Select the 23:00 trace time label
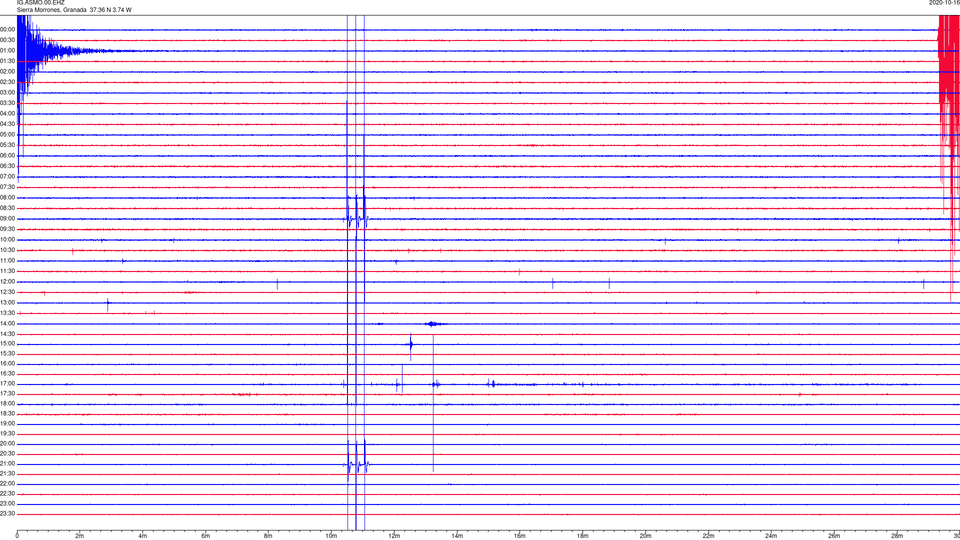960x540 pixels. pos(8,504)
